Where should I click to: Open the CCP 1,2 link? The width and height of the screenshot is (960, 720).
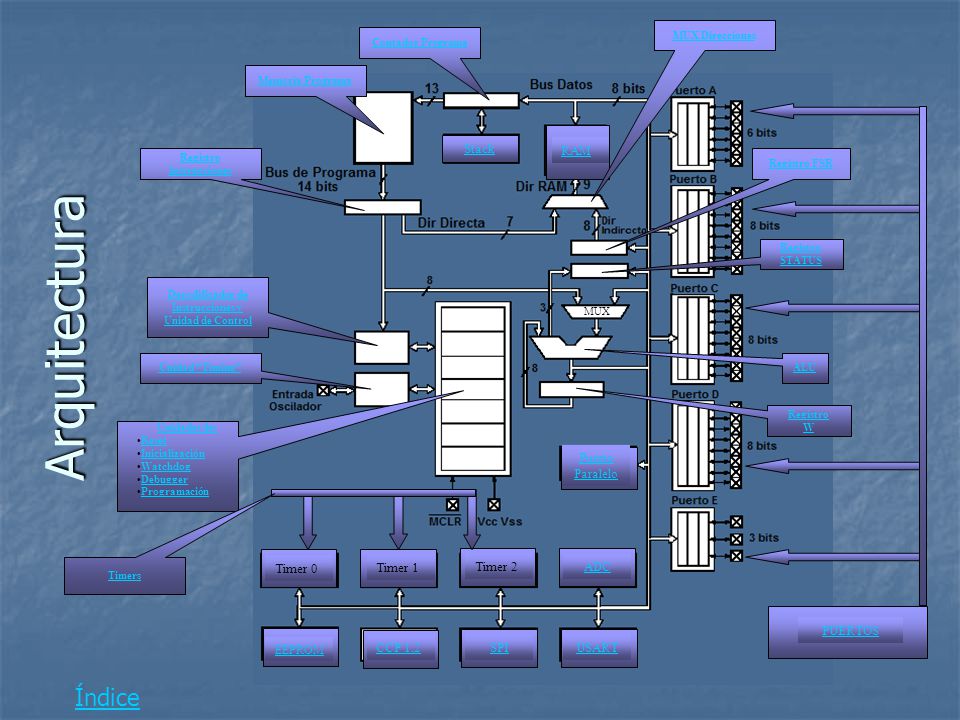398,648
